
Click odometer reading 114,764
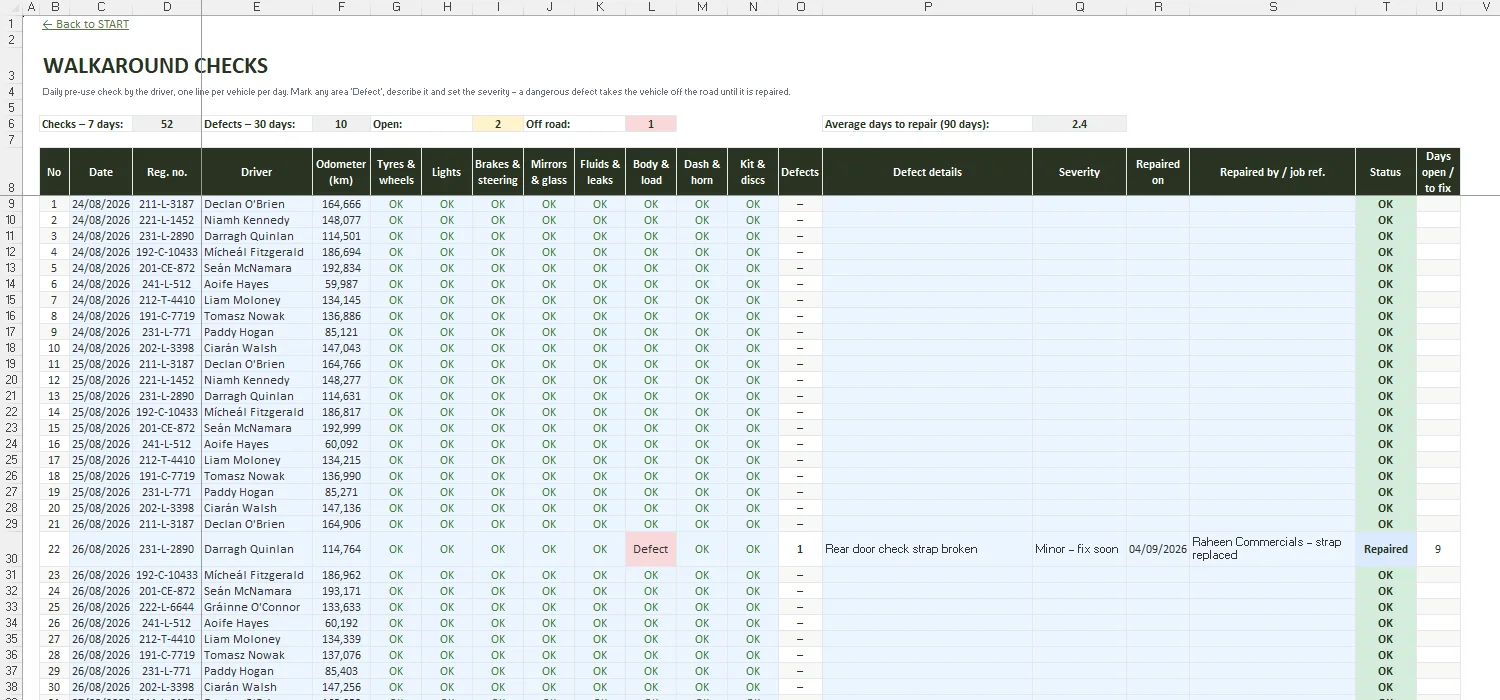(341, 549)
